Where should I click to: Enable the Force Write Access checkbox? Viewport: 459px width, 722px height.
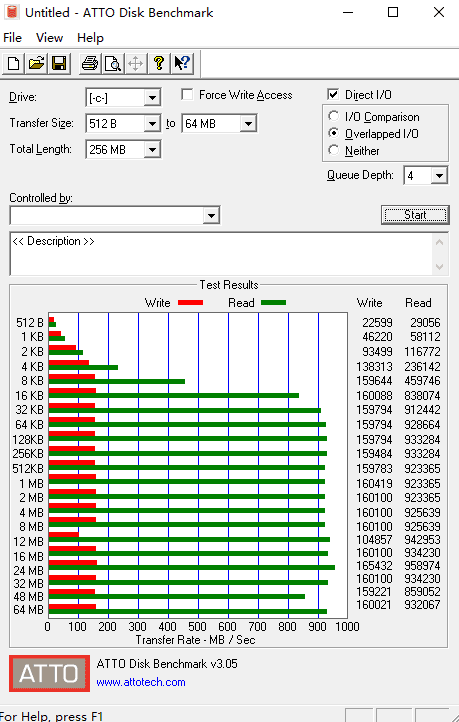click(x=187, y=95)
